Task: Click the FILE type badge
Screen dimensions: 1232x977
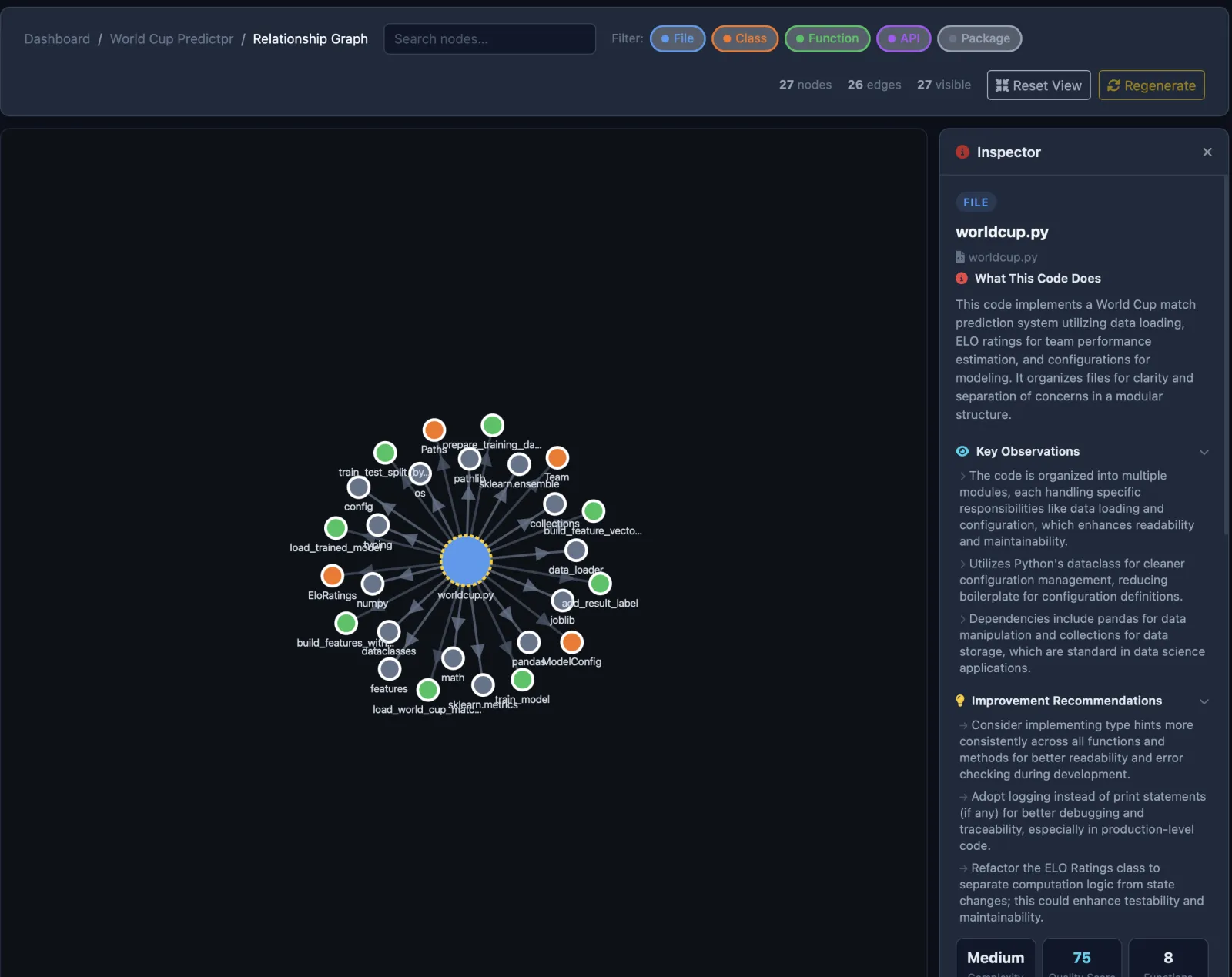Action: click(976, 202)
